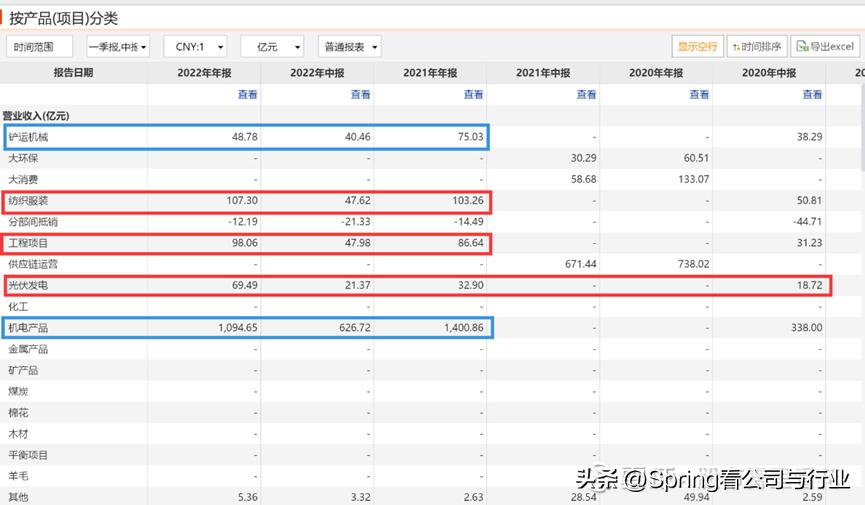This screenshot has height=505, width=865.
Task: Select the 平衡项目 row label
Action: (x=28, y=455)
